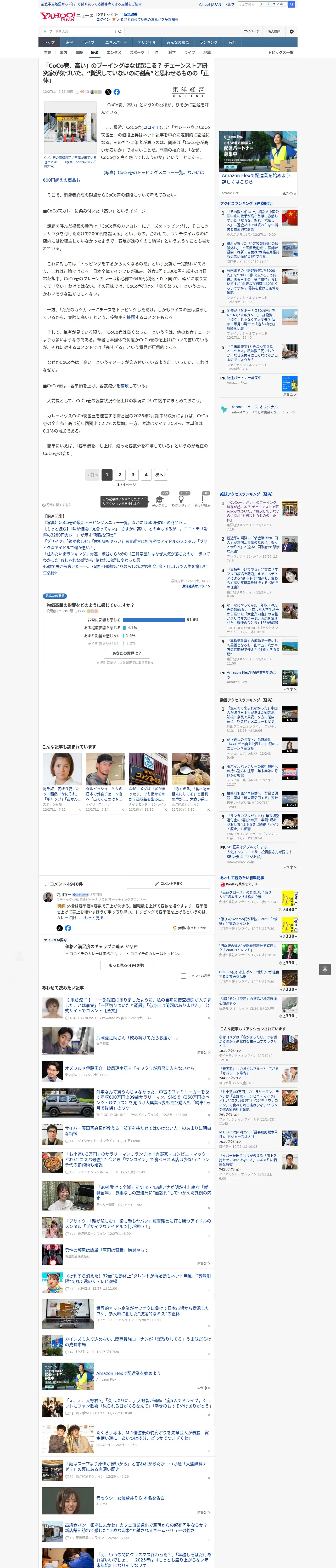Screen dimensions: 336x1568
Task: Click the ログイン link
Action: pos(103,20)
